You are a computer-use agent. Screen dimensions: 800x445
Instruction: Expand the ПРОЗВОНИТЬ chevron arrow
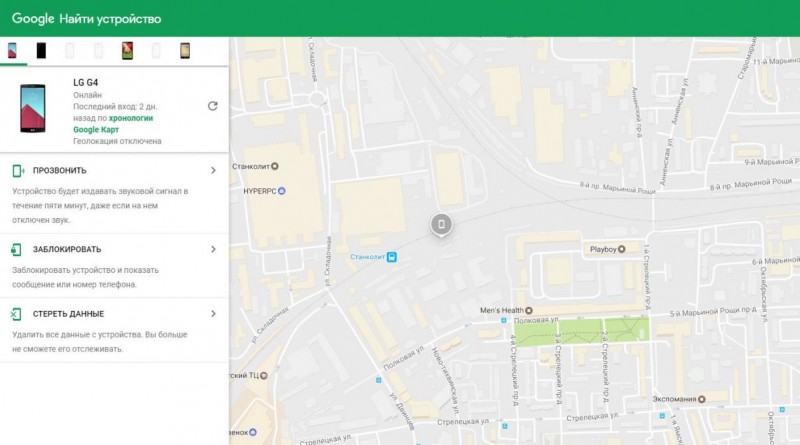click(213, 170)
